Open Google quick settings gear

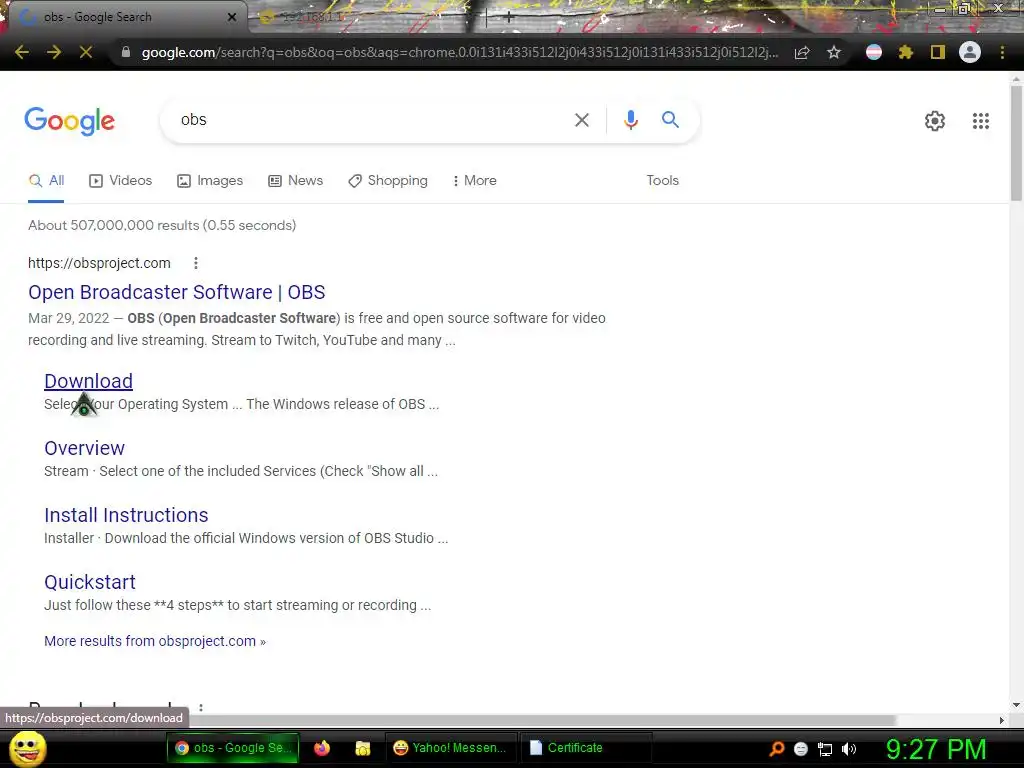click(x=935, y=121)
